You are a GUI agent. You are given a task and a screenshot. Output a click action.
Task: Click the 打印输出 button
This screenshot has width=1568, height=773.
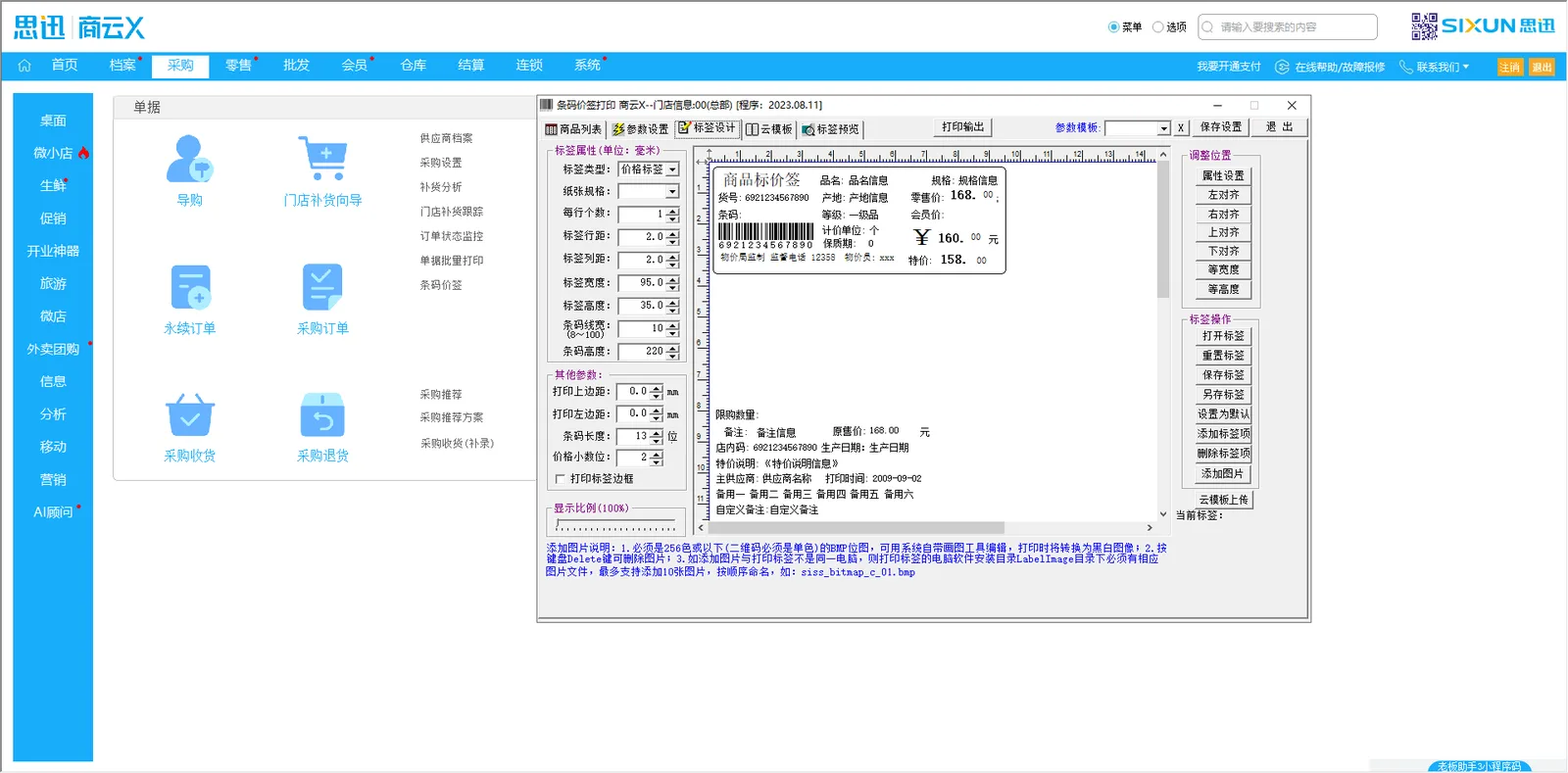pyautogui.click(x=962, y=127)
